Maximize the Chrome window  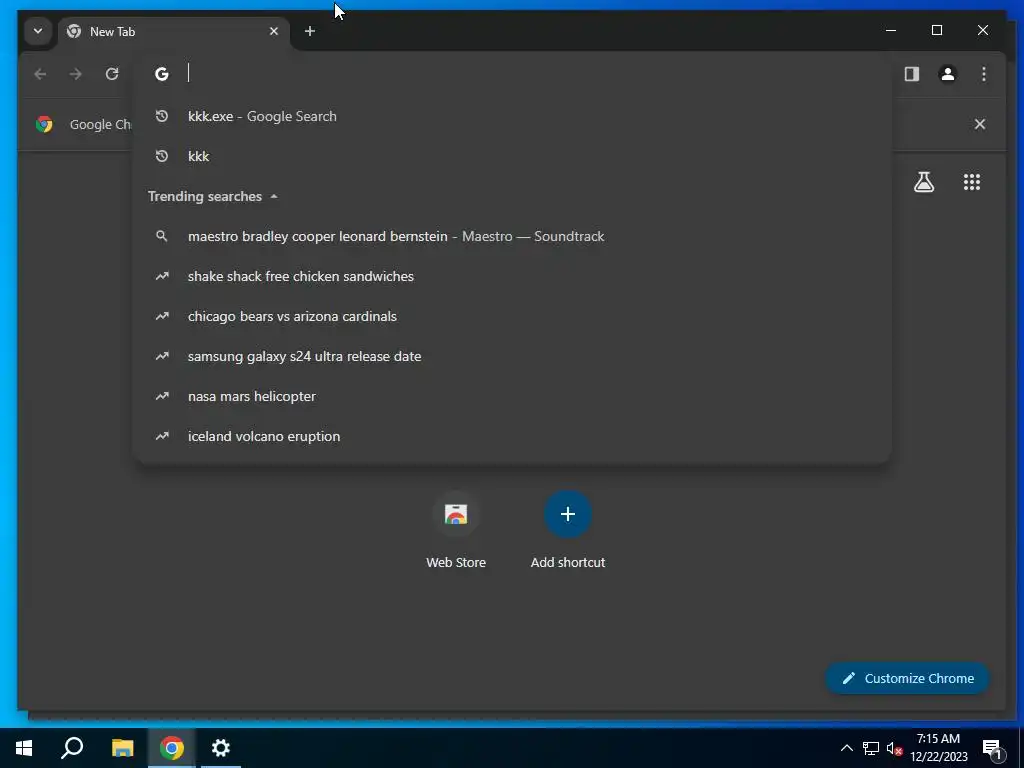[936, 30]
